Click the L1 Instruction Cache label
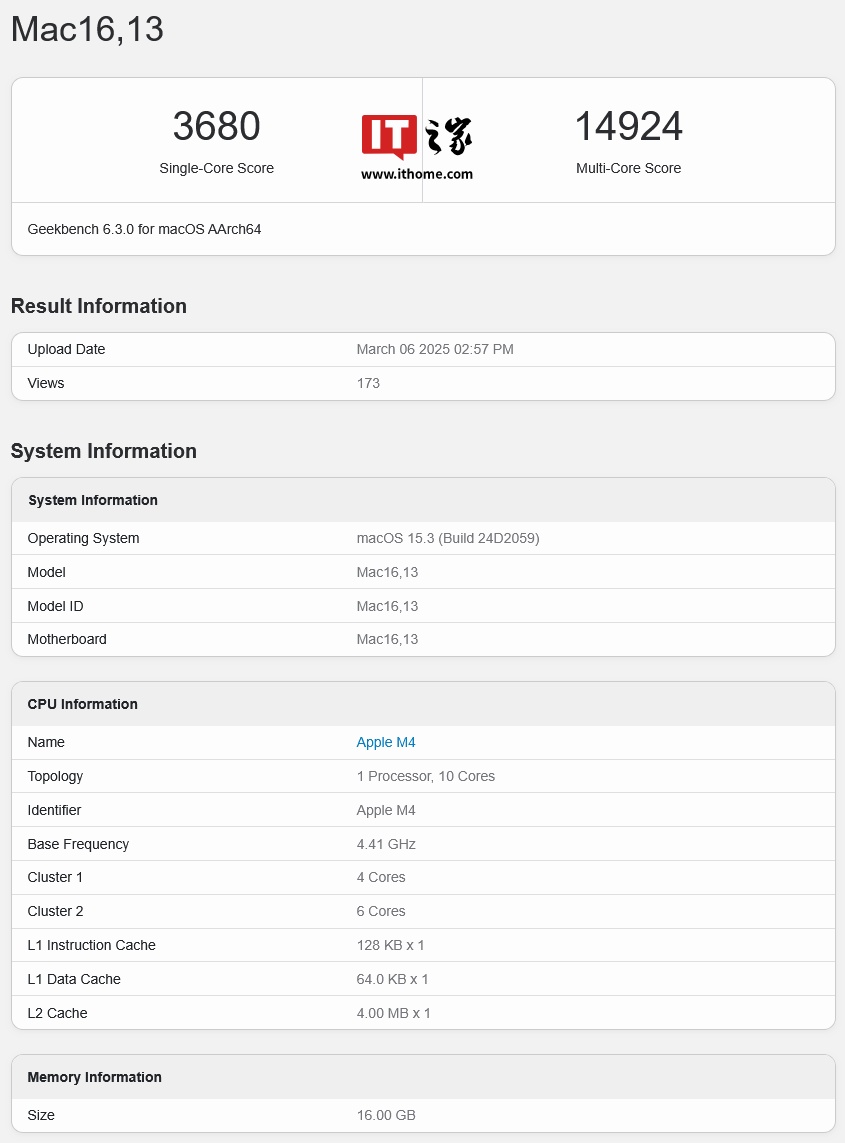The image size is (845, 1143). (x=91, y=945)
